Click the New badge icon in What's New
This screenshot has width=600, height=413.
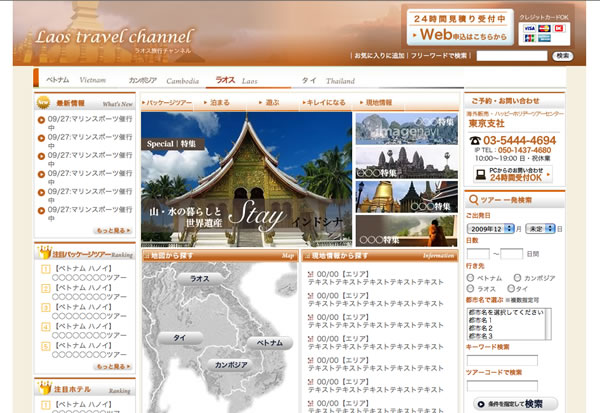click(44, 103)
